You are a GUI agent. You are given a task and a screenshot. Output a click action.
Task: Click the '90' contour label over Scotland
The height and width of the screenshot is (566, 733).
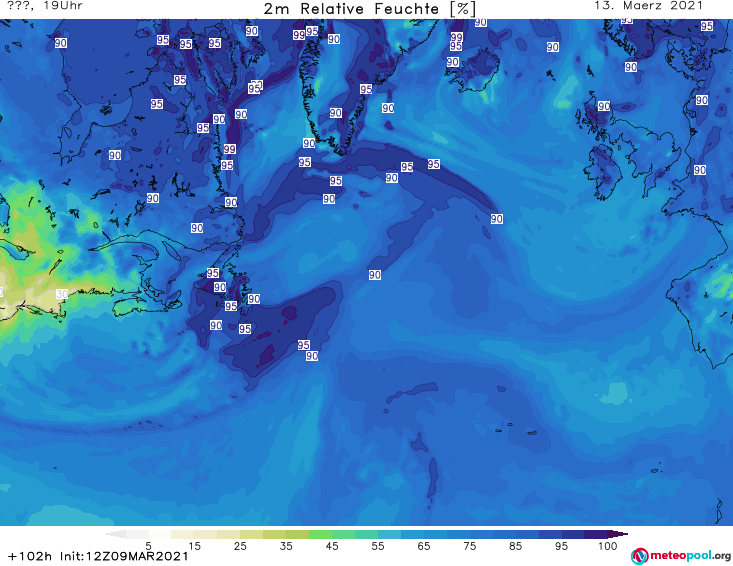604,106
